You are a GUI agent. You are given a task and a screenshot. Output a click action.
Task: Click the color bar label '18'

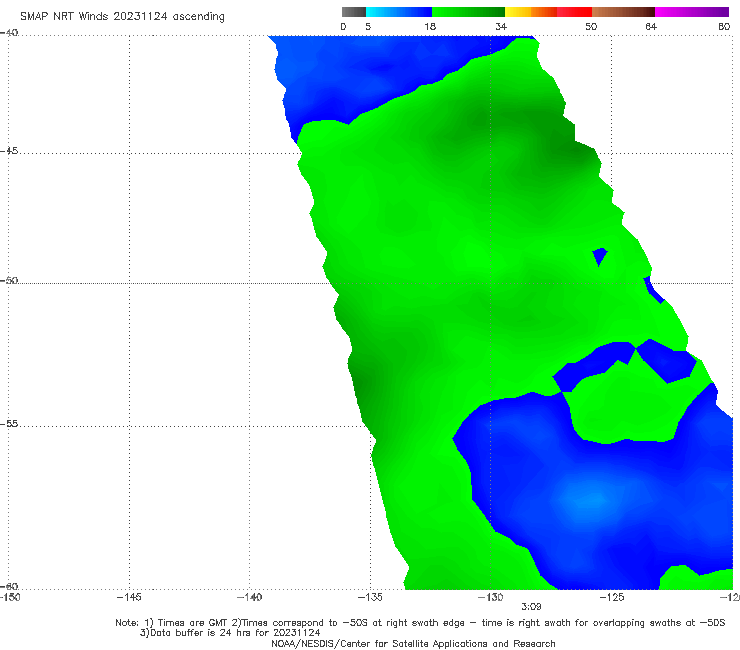click(430, 27)
